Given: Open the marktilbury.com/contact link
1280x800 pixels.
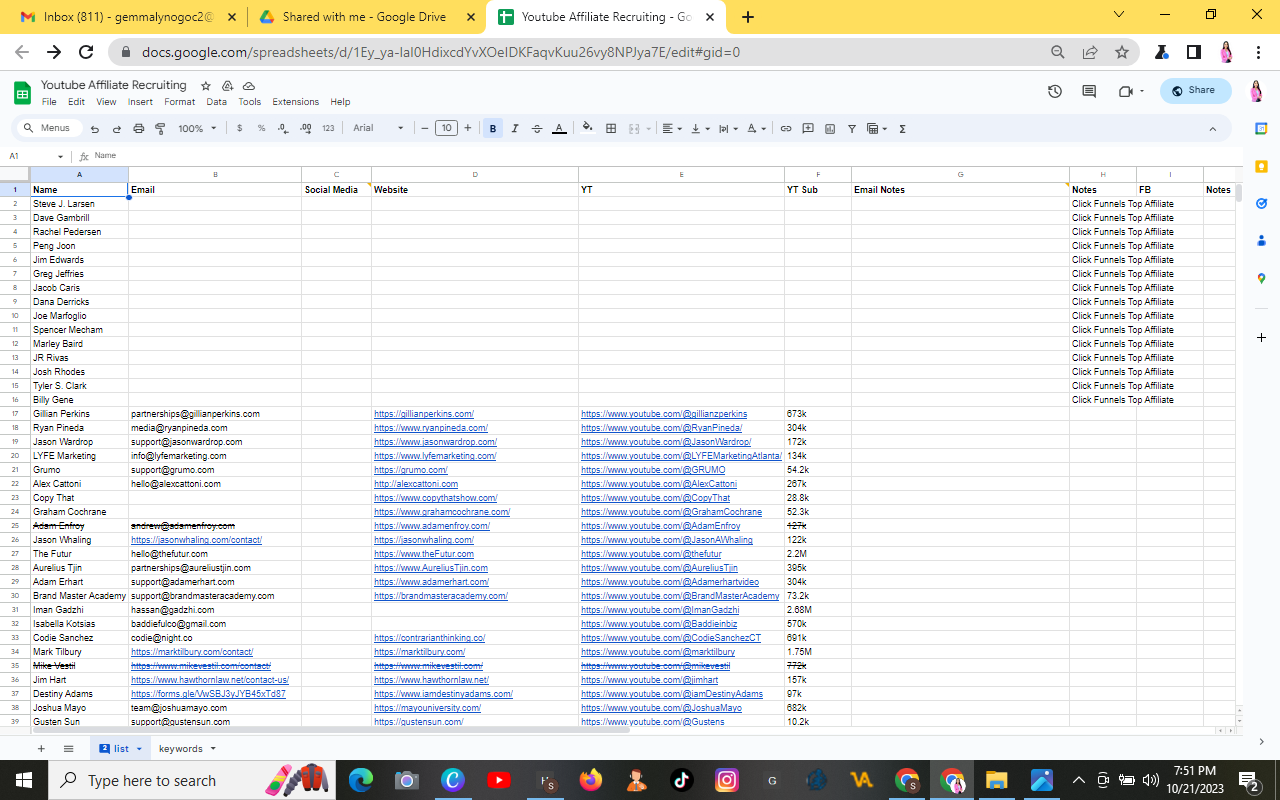Looking at the screenshot, I should (x=192, y=652).
